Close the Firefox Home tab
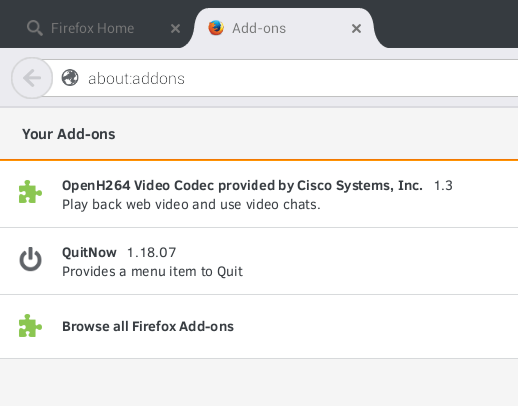 pos(175,29)
